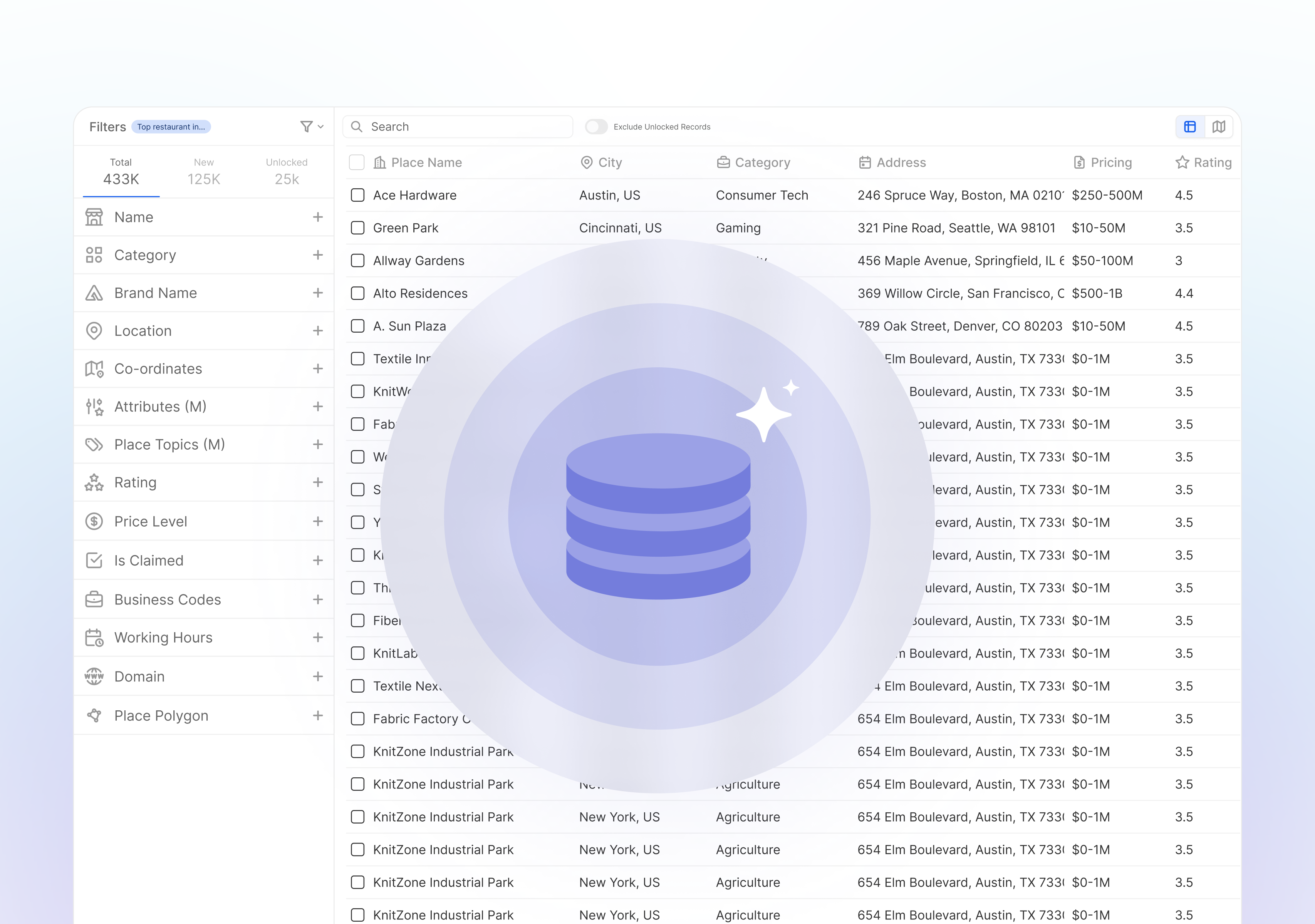Expand the Category filter with plus
Image resolution: width=1315 pixels, height=924 pixels.
click(x=318, y=255)
